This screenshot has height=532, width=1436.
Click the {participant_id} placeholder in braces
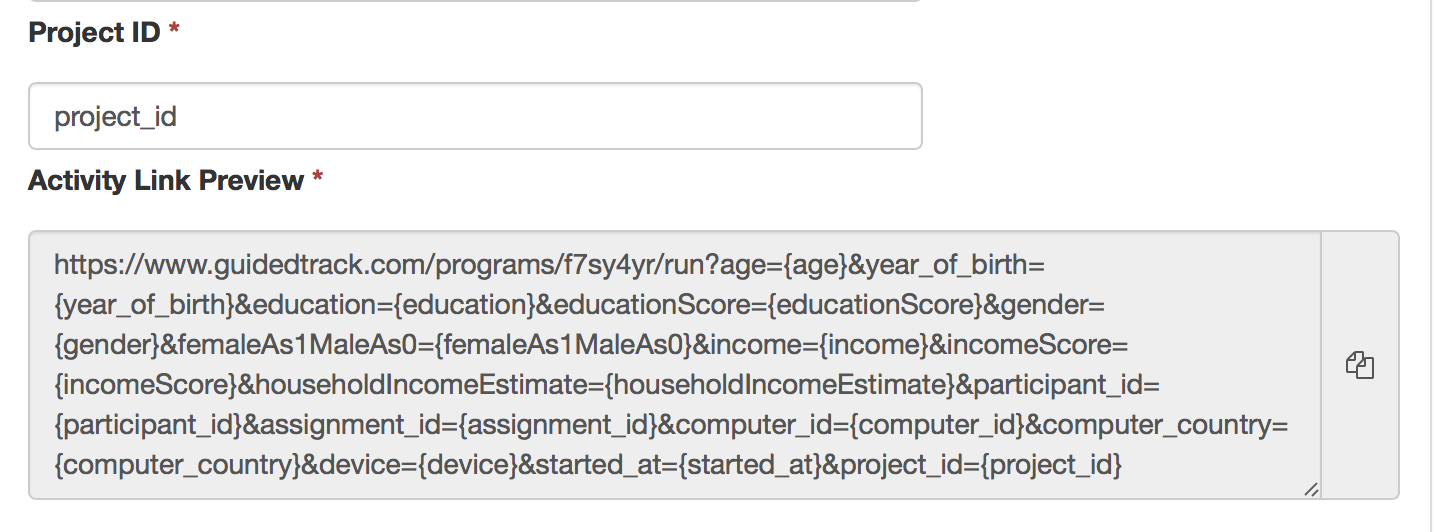tap(147, 425)
